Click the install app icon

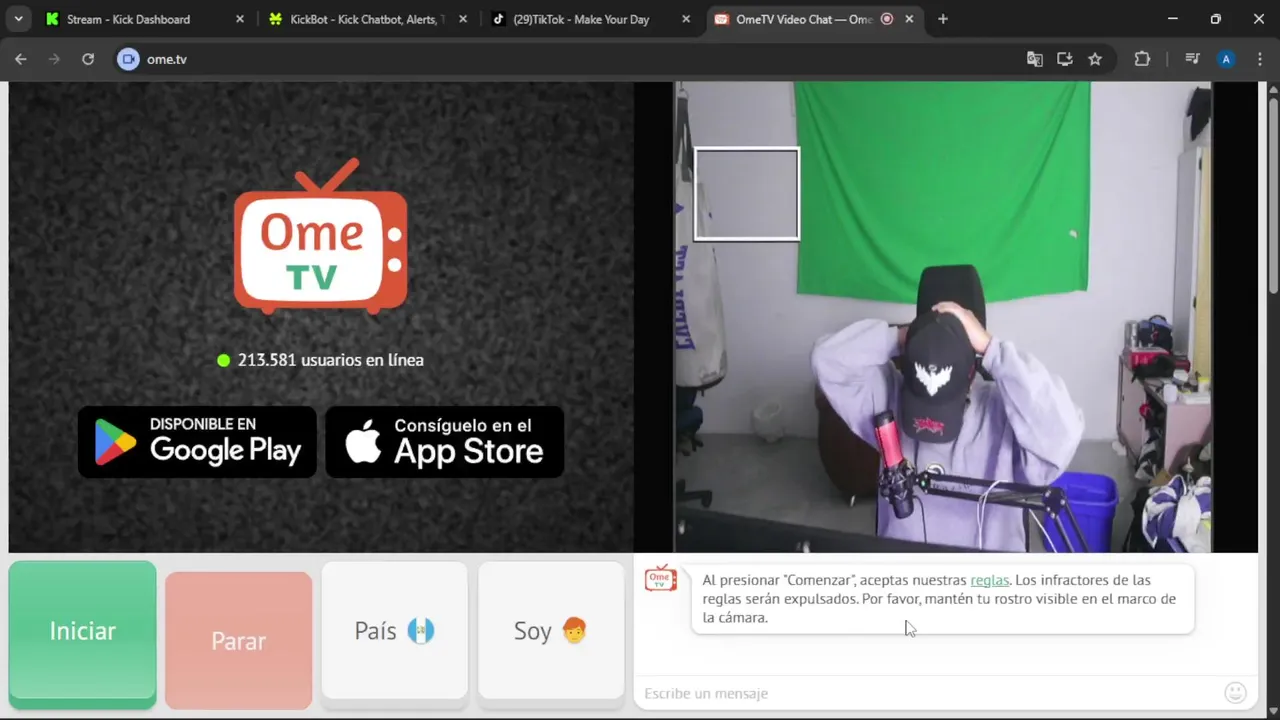click(1065, 59)
